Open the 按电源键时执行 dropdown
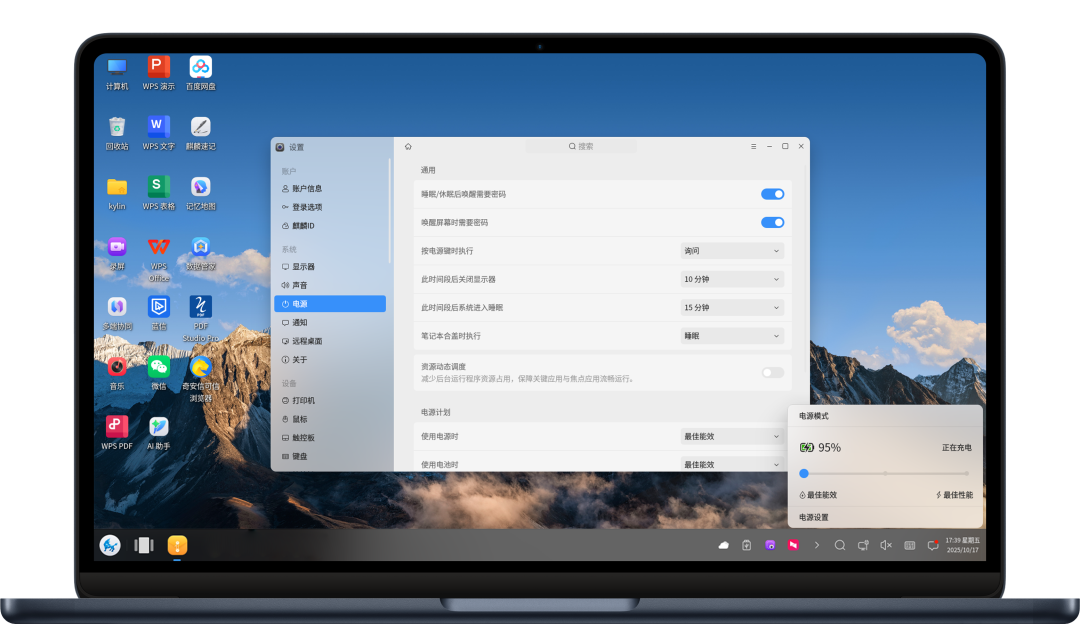Viewport: 1080px width, 624px height. (731, 251)
